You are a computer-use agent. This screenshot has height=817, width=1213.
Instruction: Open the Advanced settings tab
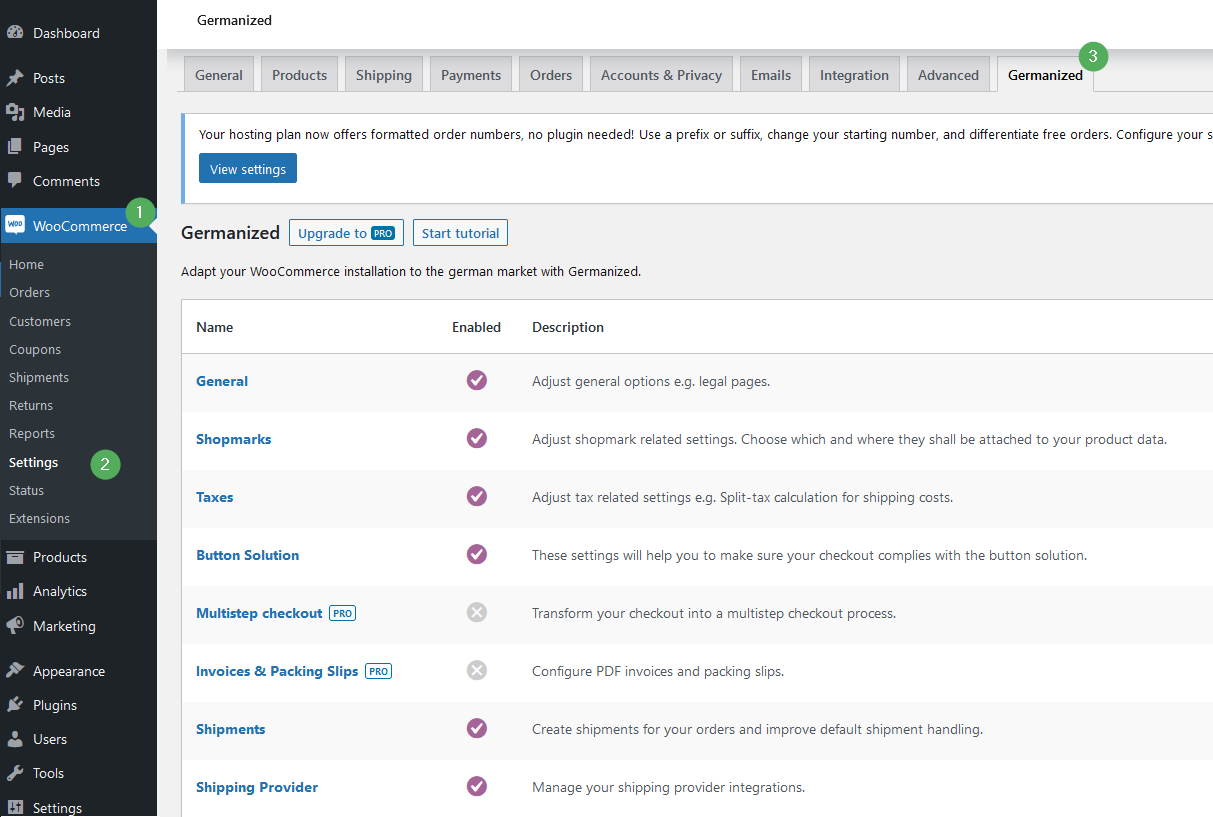(x=948, y=75)
